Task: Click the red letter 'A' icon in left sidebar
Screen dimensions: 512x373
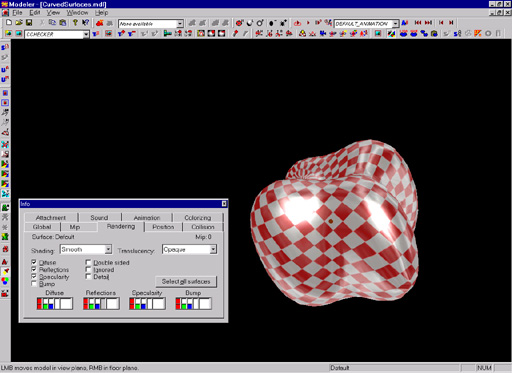Action: [5, 262]
